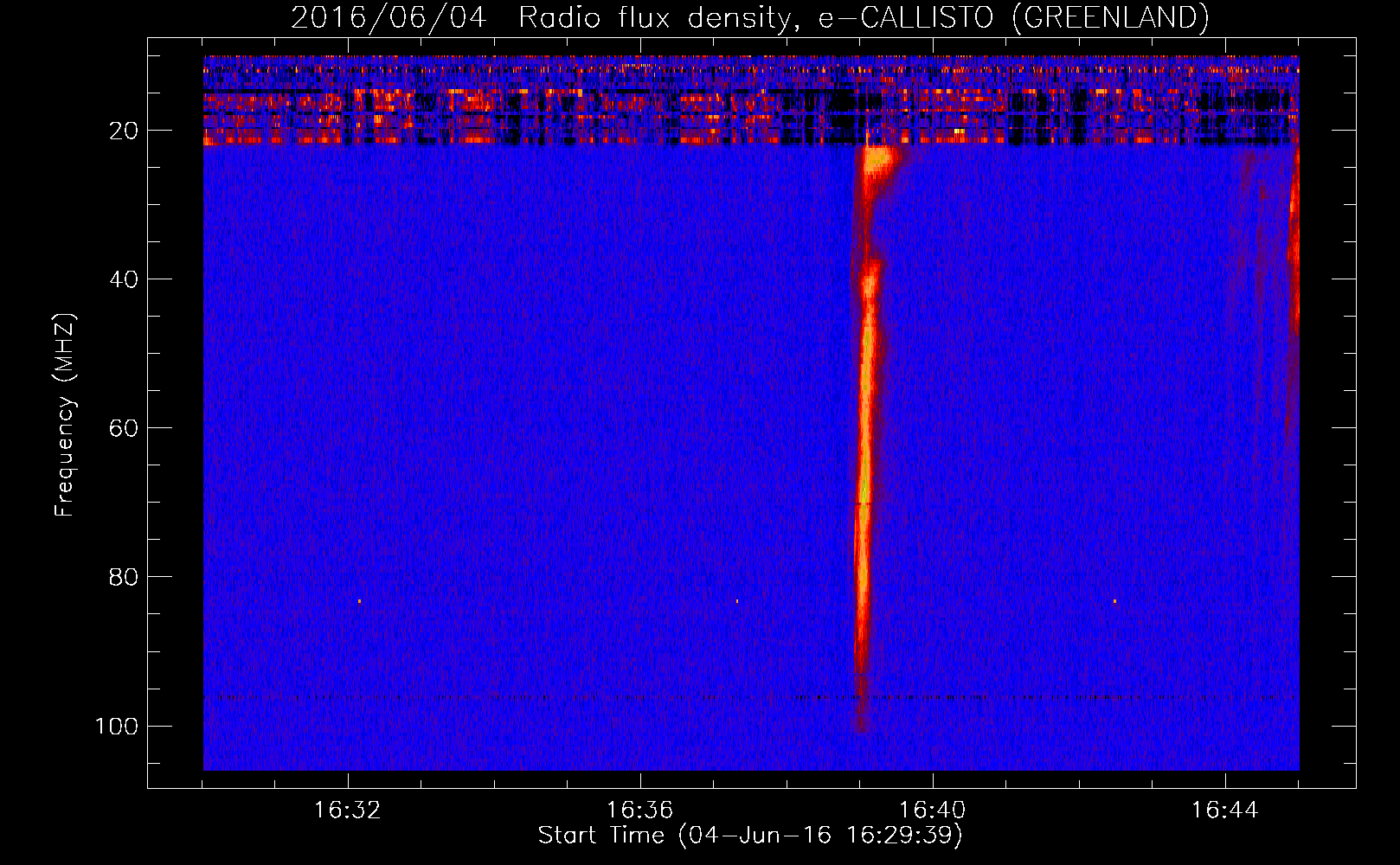Click the 40 MHz frequency tick label
This screenshot has height=865, width=1400.
click(124, 279)
